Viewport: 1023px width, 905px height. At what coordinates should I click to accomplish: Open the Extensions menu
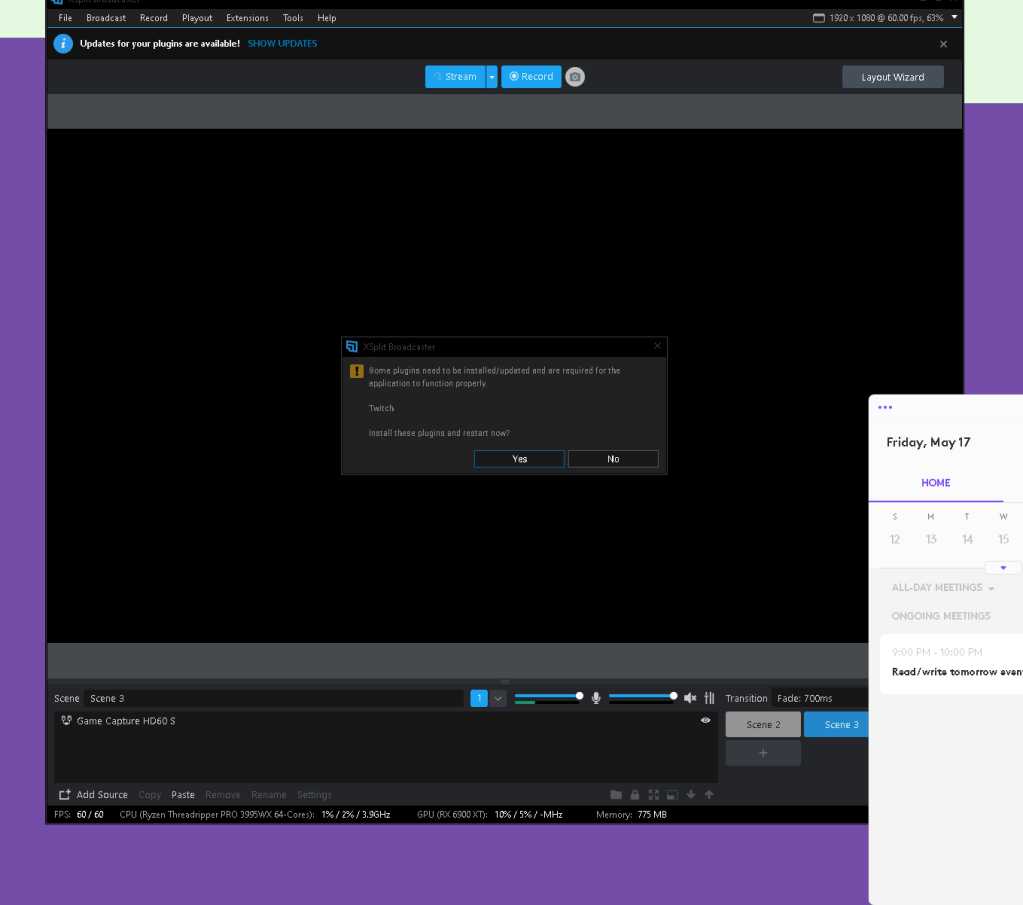[247, 18]
